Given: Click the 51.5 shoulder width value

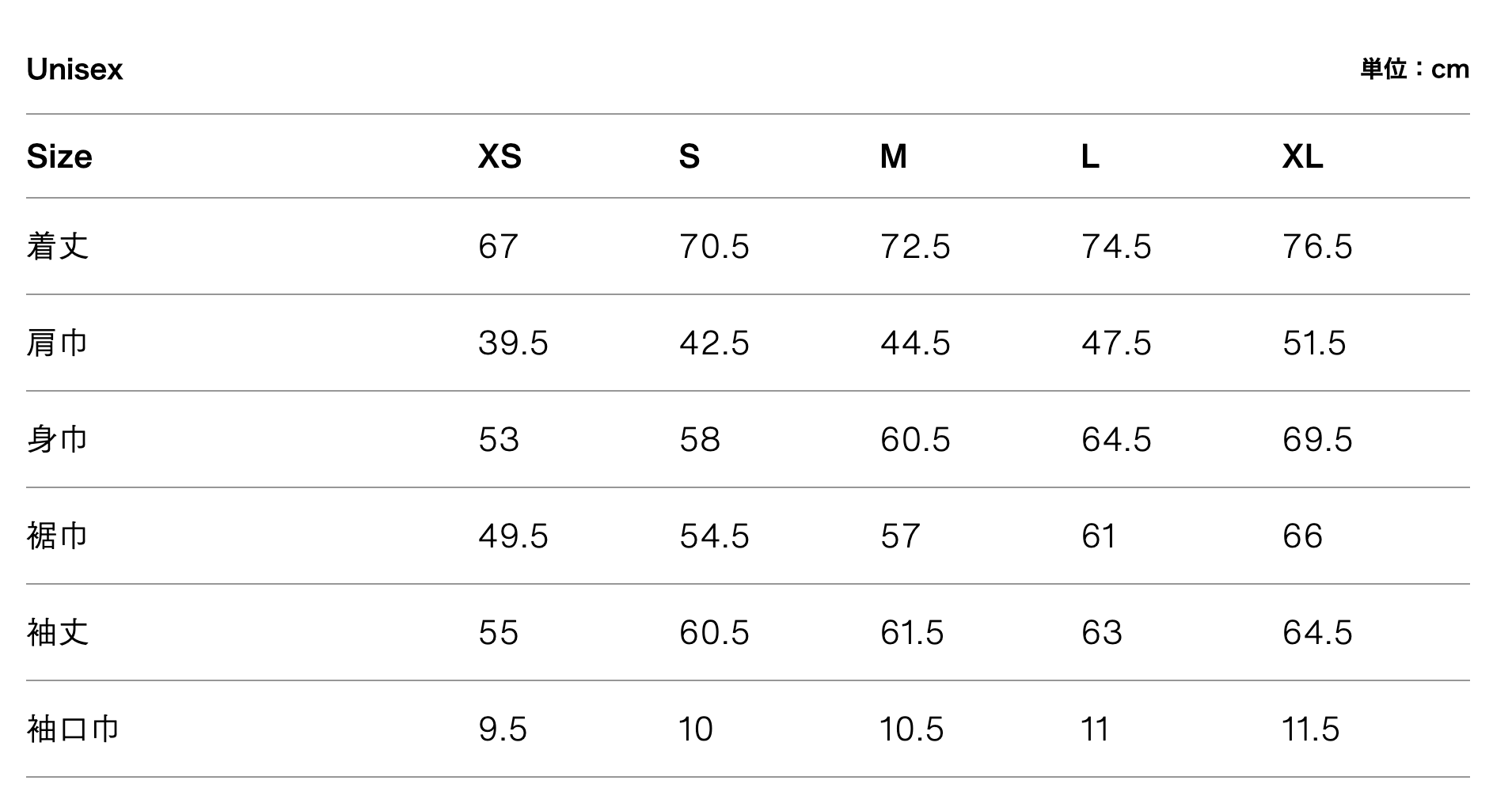Looking at the screenshot, I should coord(1314,343).
